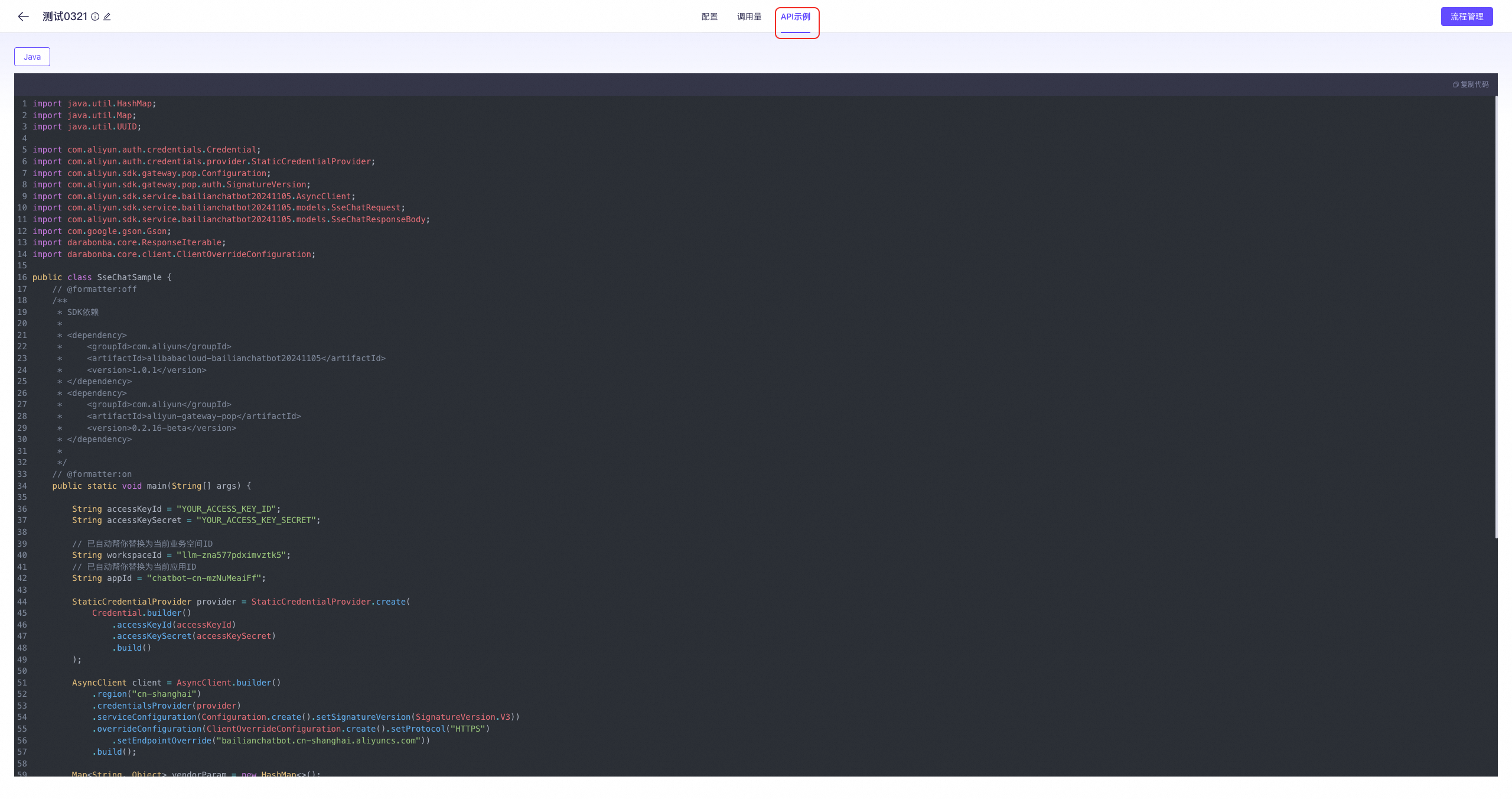Click the "YOUR_ACCESS_KEY_SECRET" string in code
1512x799 pixels.
click(x=256, y=520)
